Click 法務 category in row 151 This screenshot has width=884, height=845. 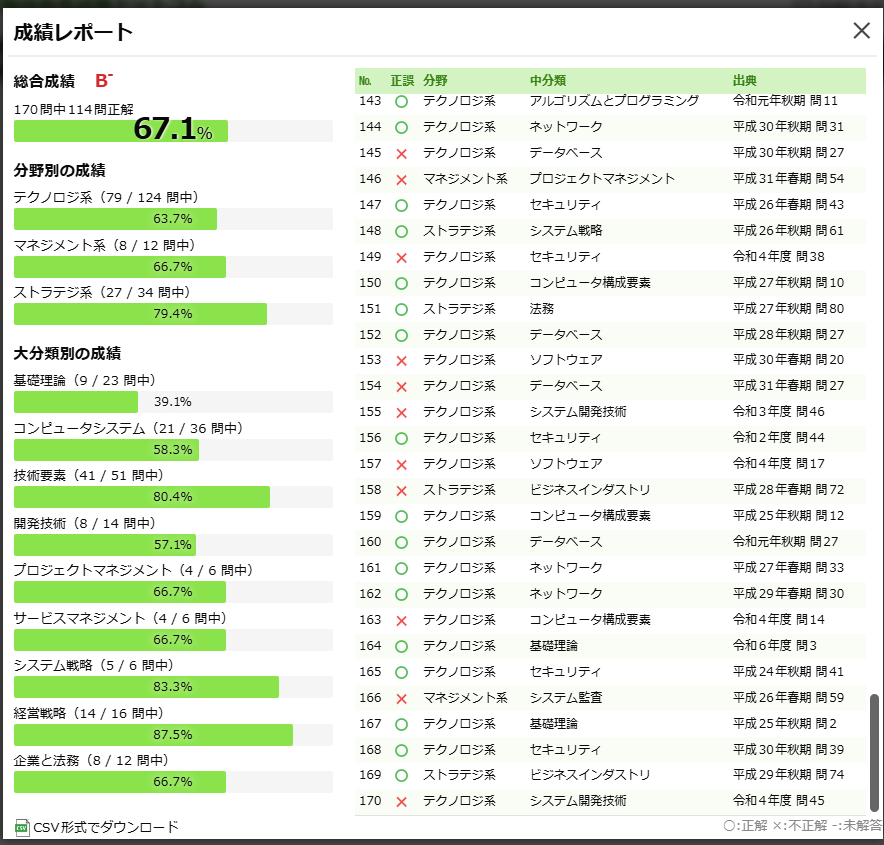[x=541, y=308]
